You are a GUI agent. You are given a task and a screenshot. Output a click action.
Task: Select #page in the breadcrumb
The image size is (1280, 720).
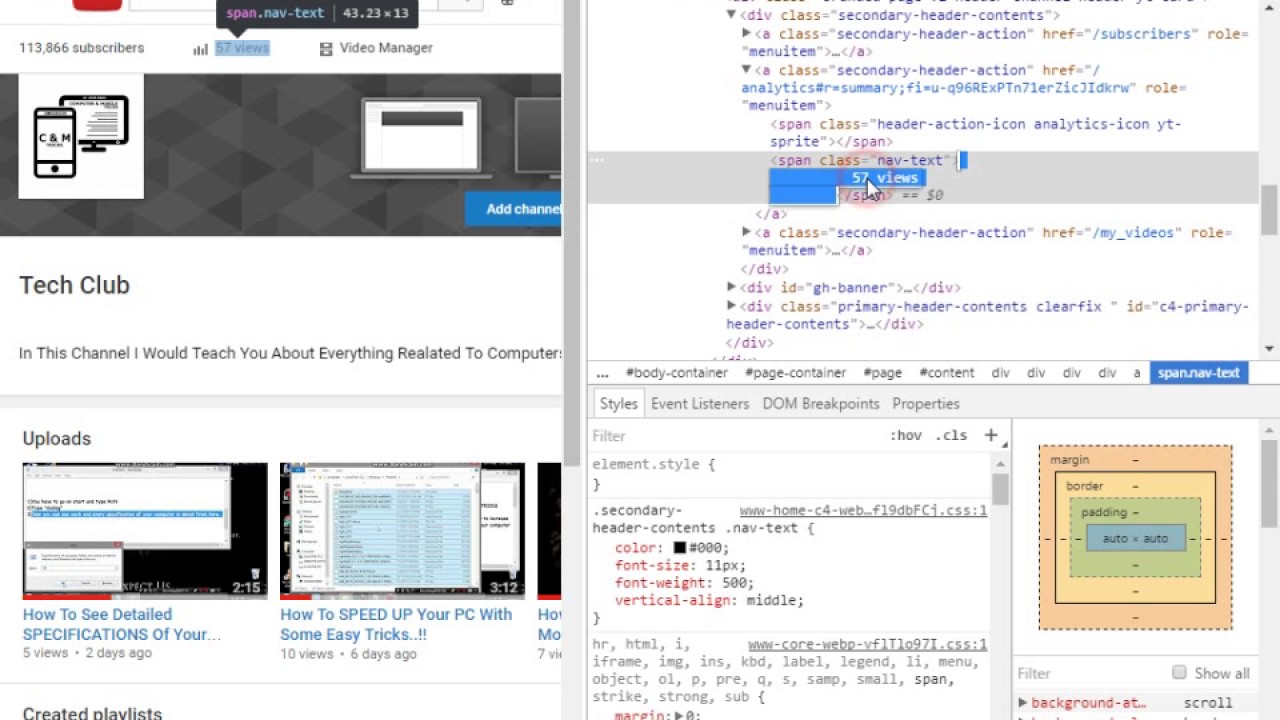coord(882,373)
